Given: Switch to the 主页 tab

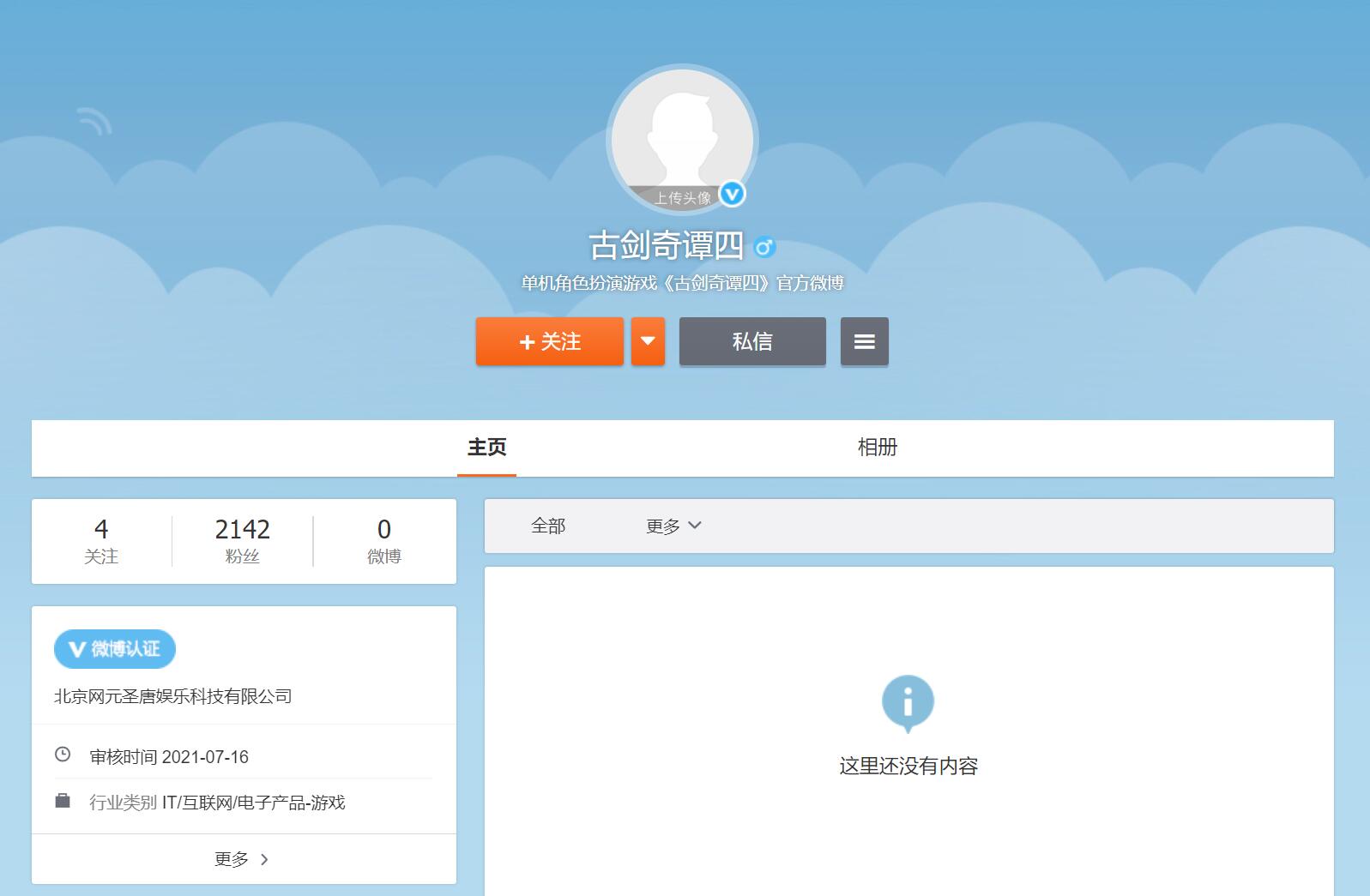Looking at the screenshot, I should tap(486, 448).
